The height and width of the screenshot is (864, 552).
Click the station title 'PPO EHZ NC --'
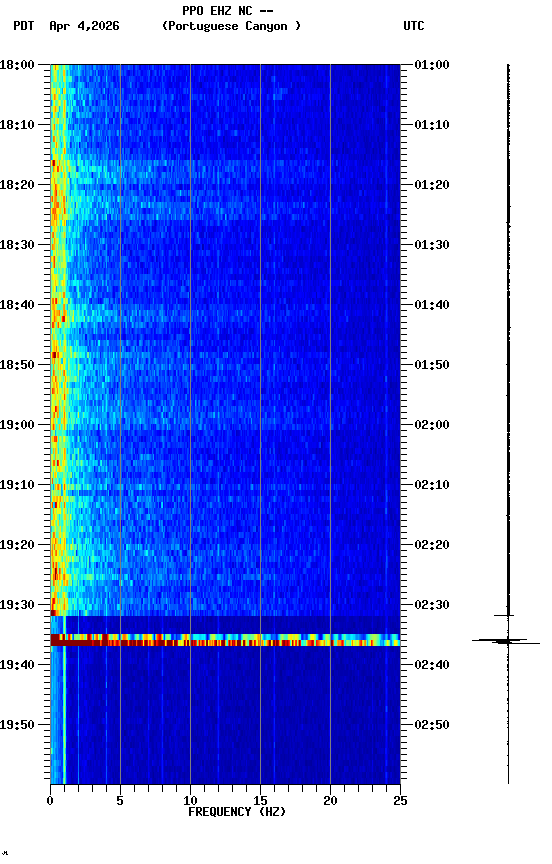(228, 11)
